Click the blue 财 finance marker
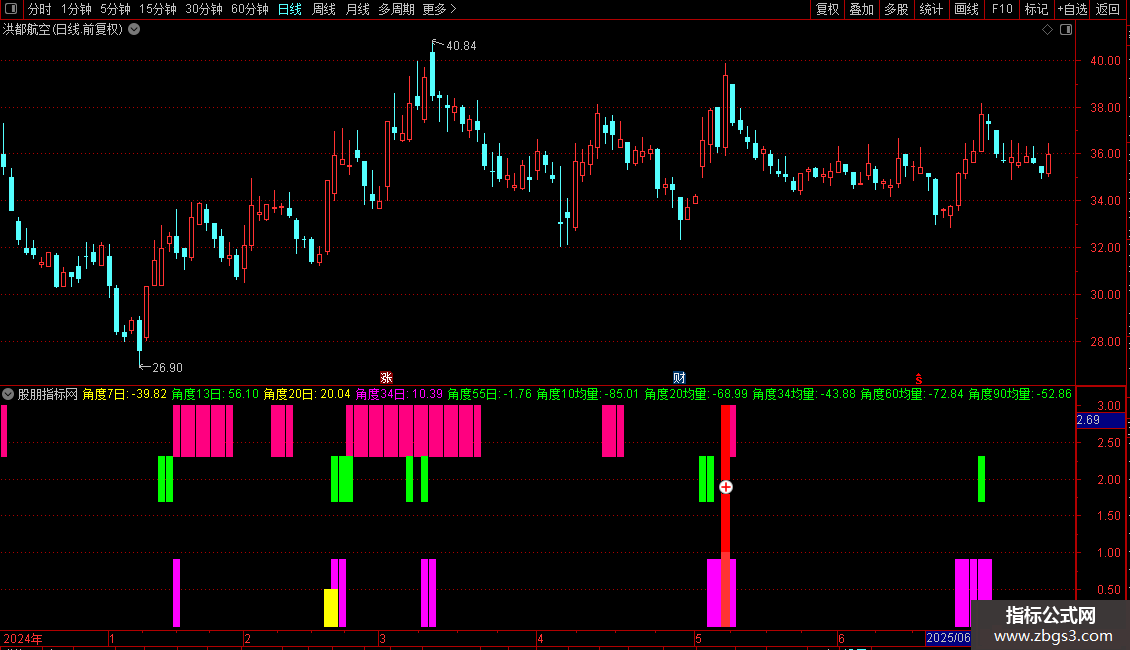Screen dimensions: 1130x650 679,378
